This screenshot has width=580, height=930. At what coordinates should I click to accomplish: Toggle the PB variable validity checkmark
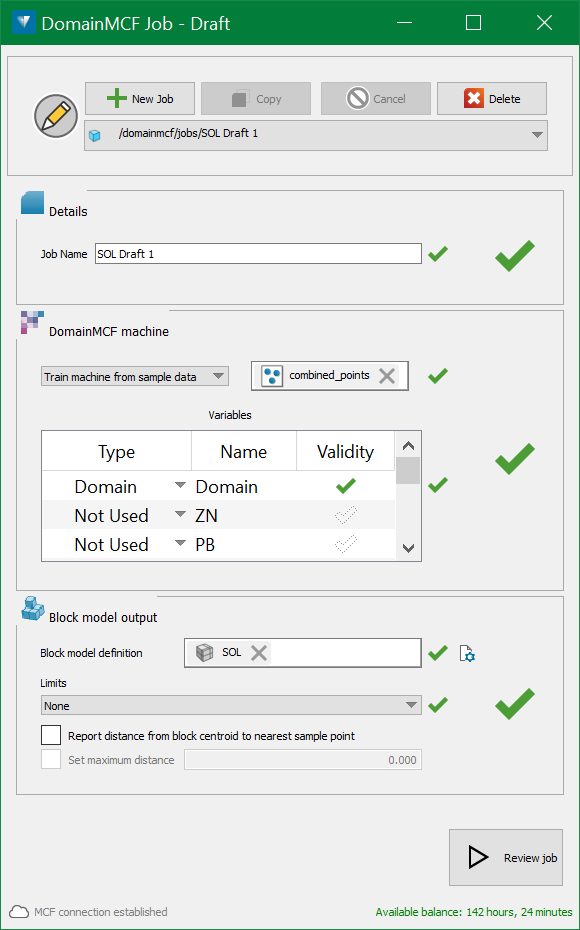(x=346, y=544)
